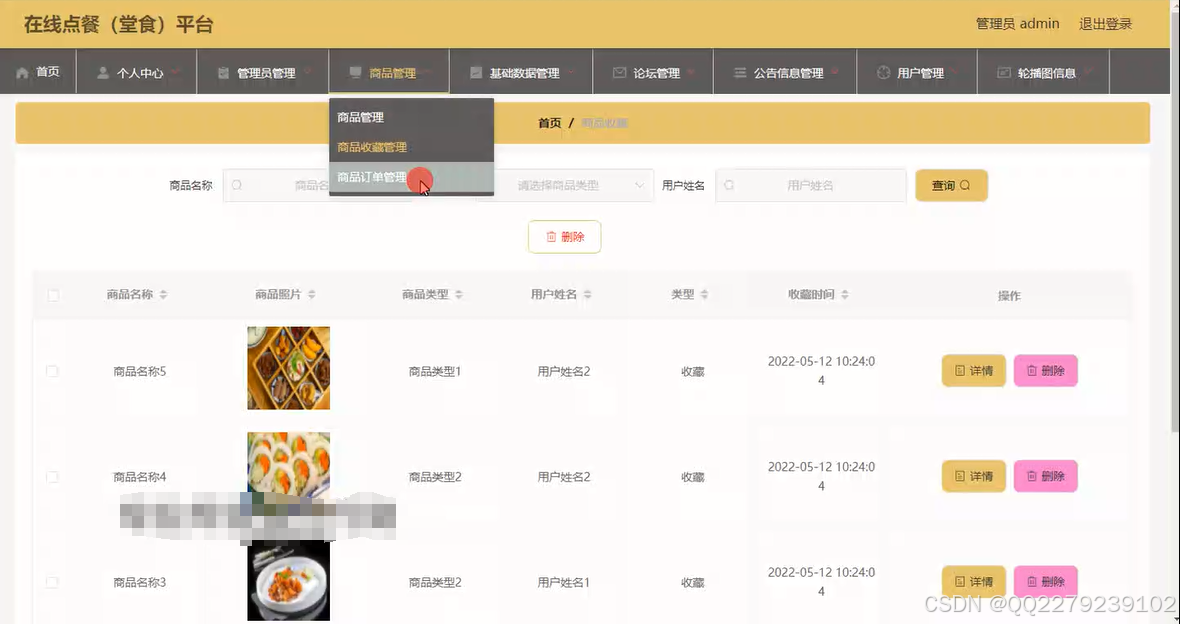Select 商品订单管理 from the submenu

tap(372, 176)
